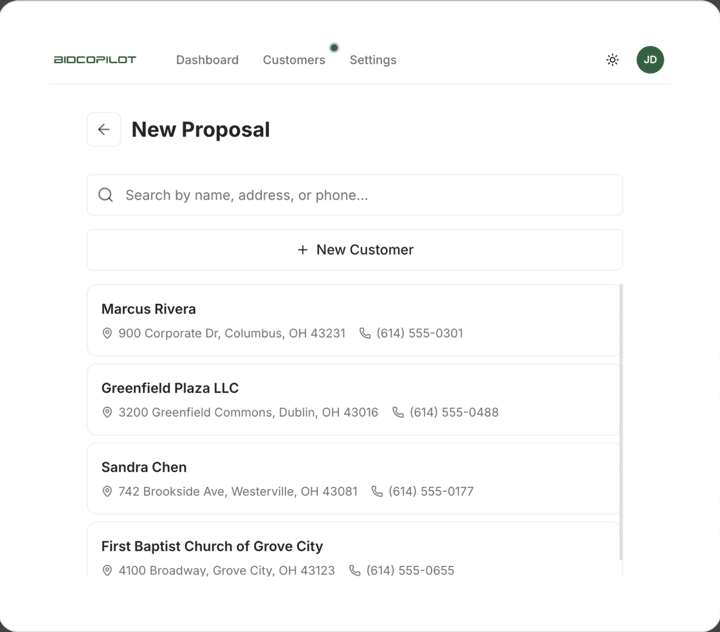Click phone number (614) 555-0177
720x632 pixels.
point(431,491)
